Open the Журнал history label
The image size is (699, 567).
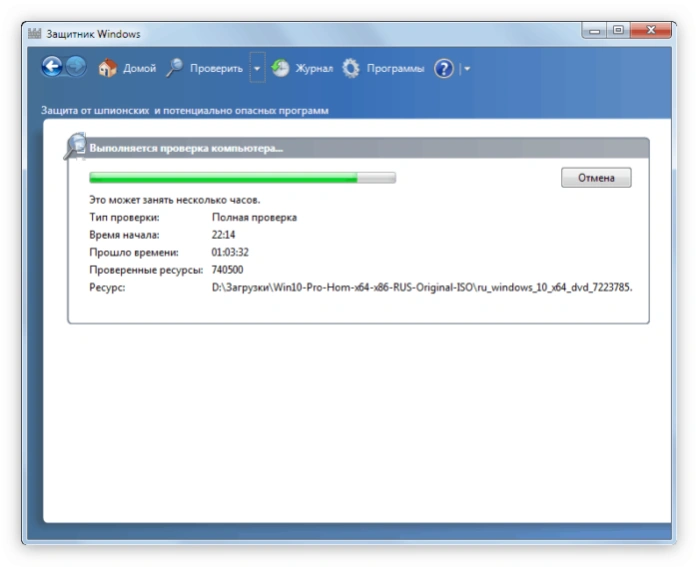pos(314,68)
